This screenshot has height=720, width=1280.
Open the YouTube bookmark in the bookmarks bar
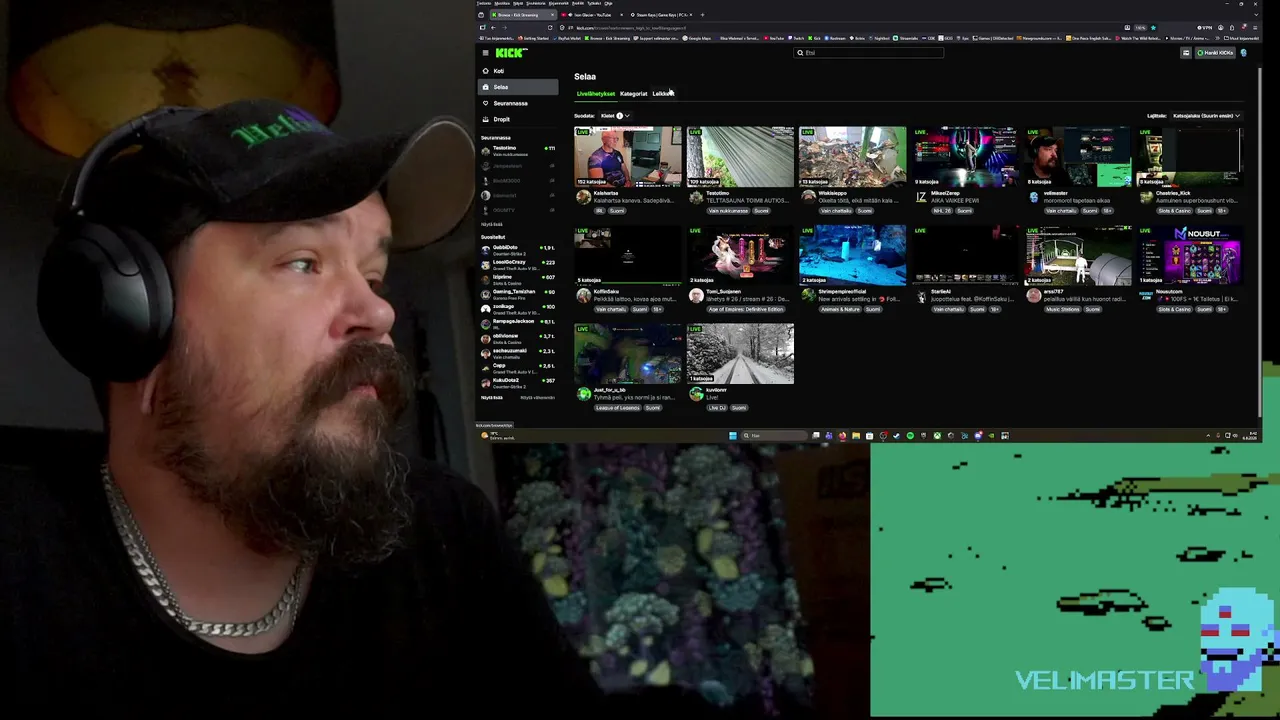click(x=774, y=38)
